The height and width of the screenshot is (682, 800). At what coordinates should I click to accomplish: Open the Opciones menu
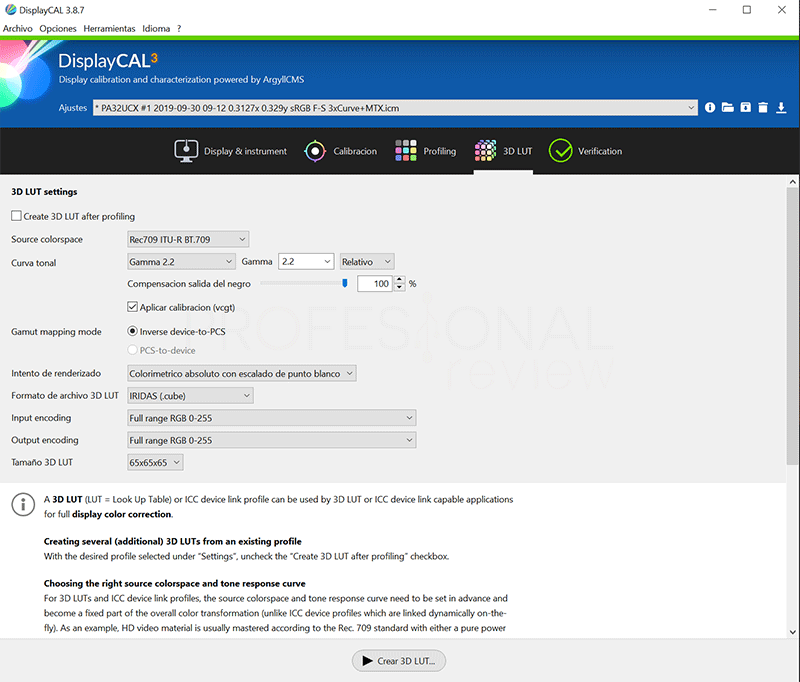tap(58, 29)
